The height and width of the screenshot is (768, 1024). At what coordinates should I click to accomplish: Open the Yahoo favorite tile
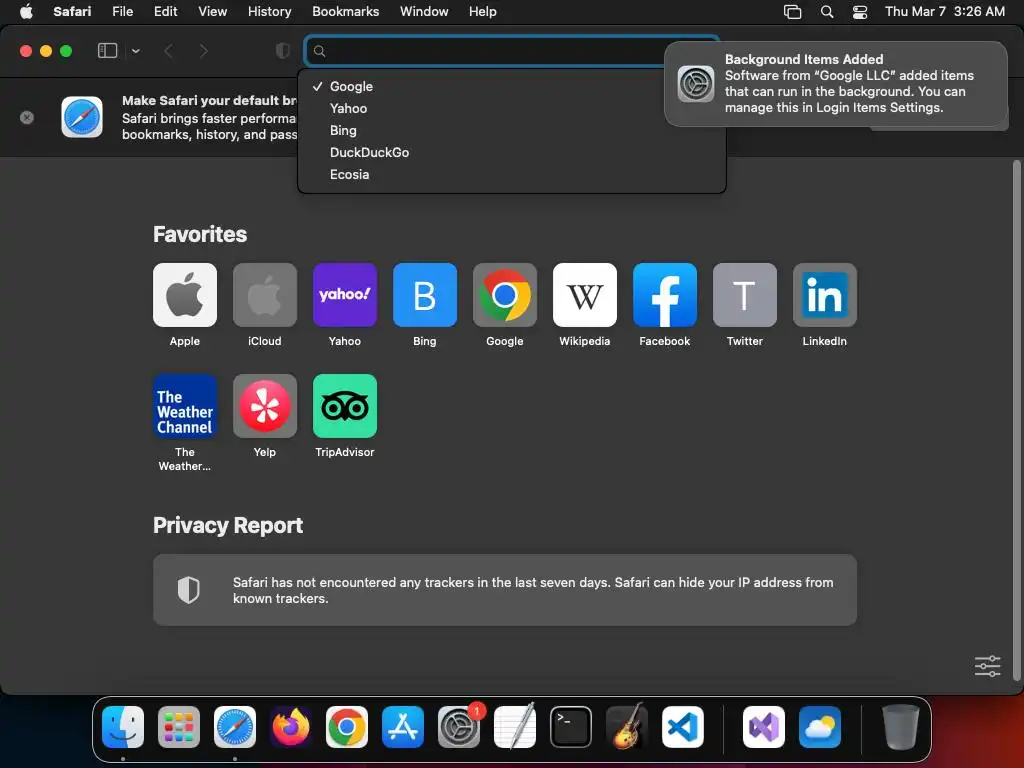click(x=345, y=295)
